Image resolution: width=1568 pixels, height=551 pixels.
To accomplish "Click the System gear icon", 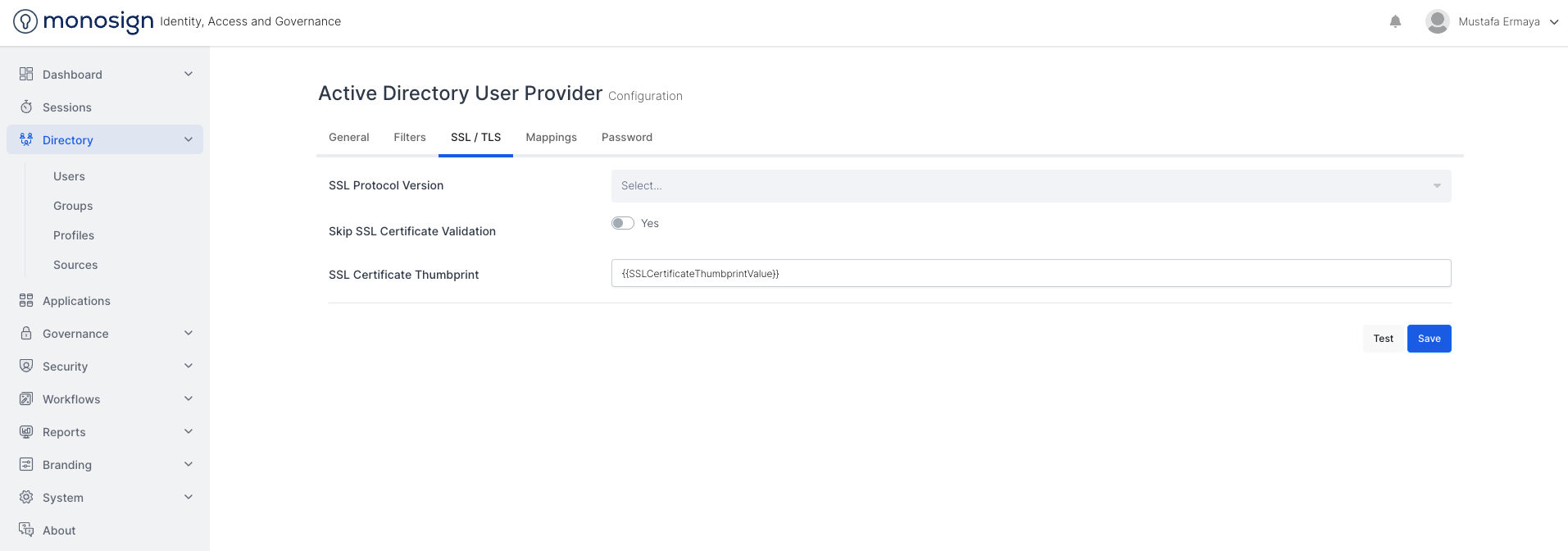I will (26, 498).
